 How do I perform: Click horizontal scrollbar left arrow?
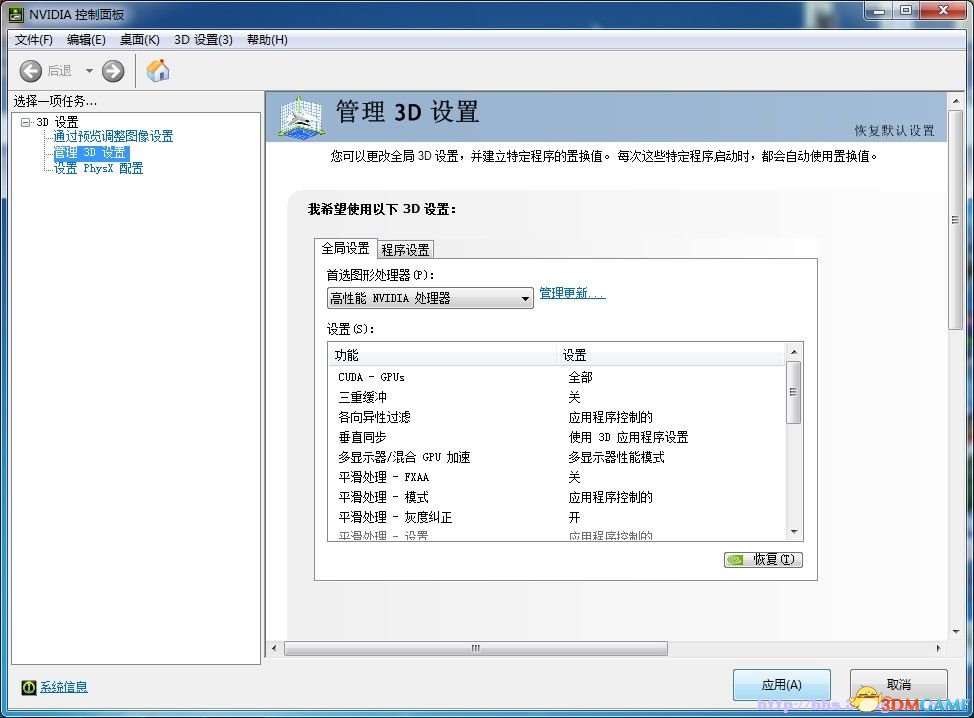click(x=275, y=648)
